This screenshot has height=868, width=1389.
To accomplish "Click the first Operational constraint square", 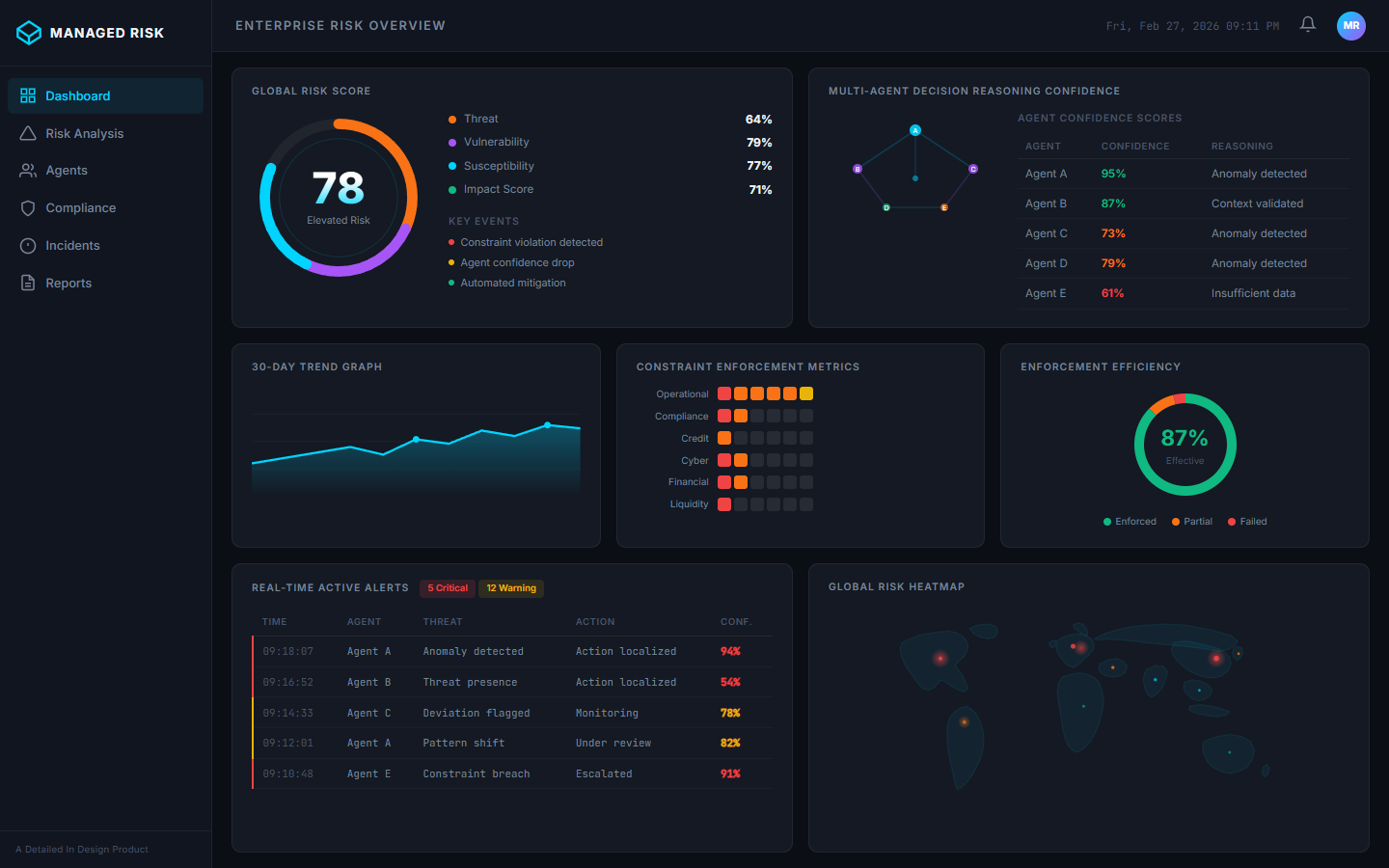I will coord(724,393).
